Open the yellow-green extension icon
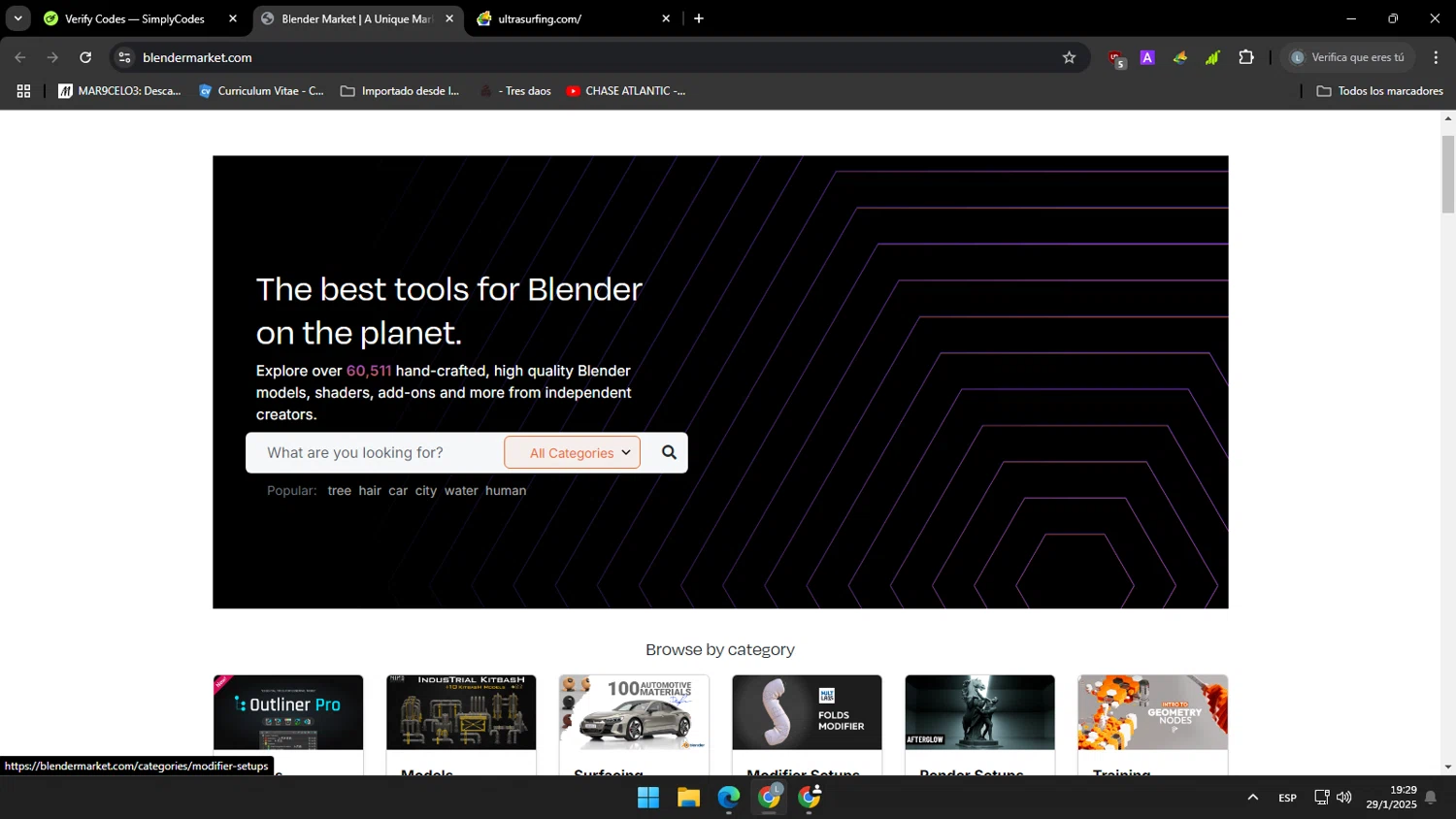Screen dimensions: 1456x819 click(1180, 57)
